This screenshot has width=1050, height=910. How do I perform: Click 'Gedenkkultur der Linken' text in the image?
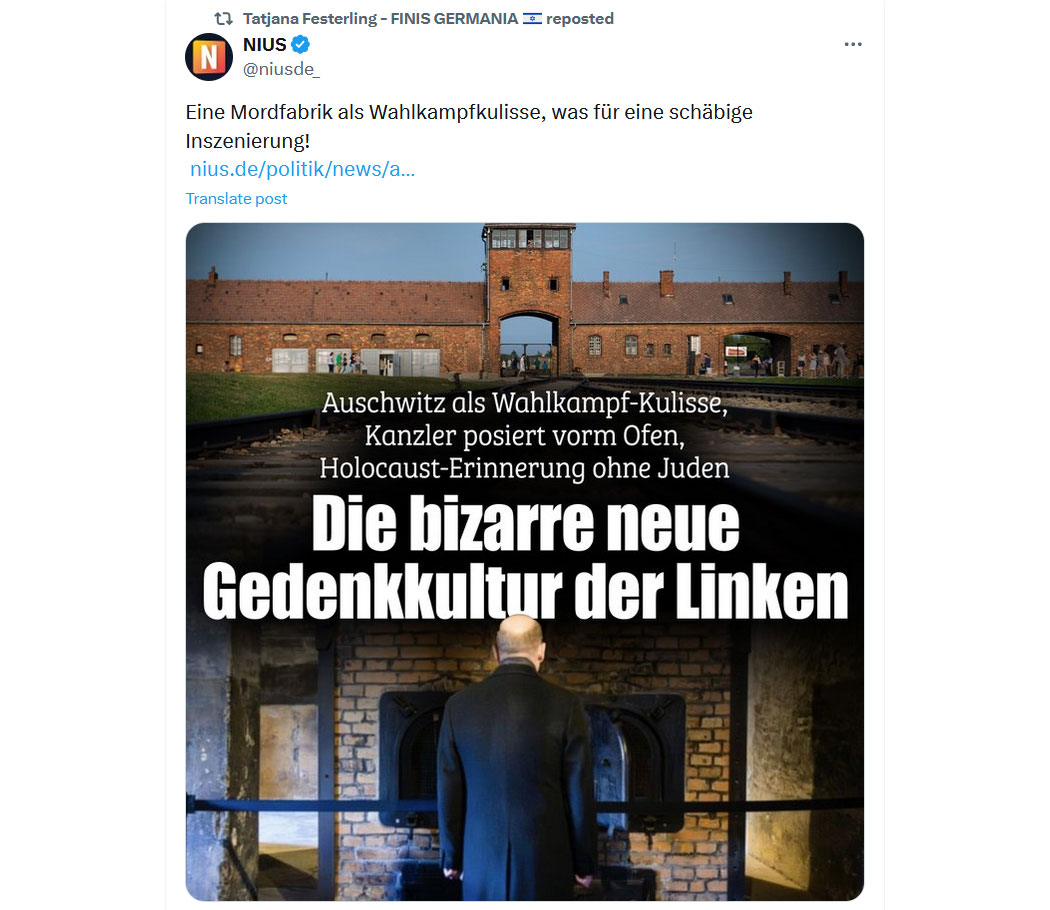tap(525, 591)
